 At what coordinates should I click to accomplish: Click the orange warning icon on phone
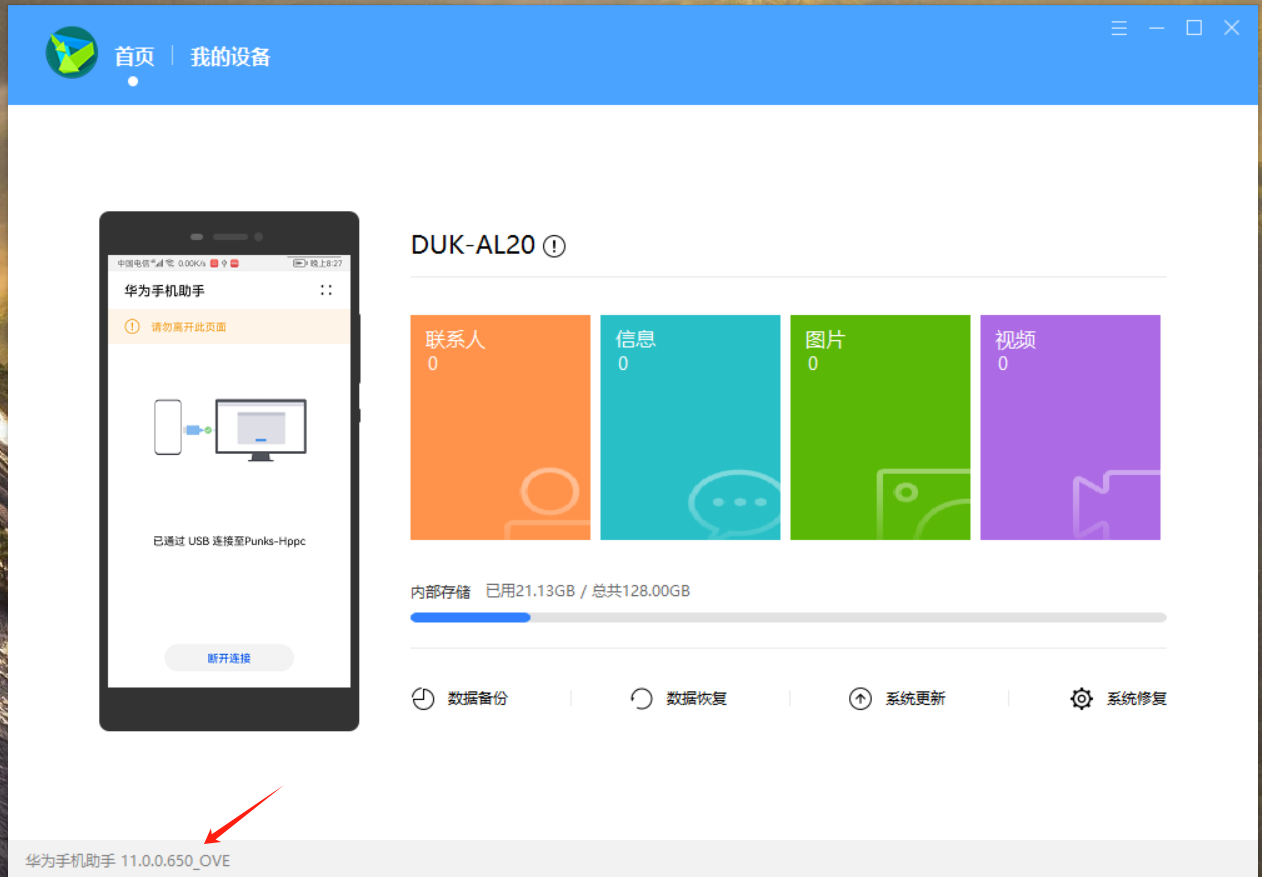coord(132,327)
